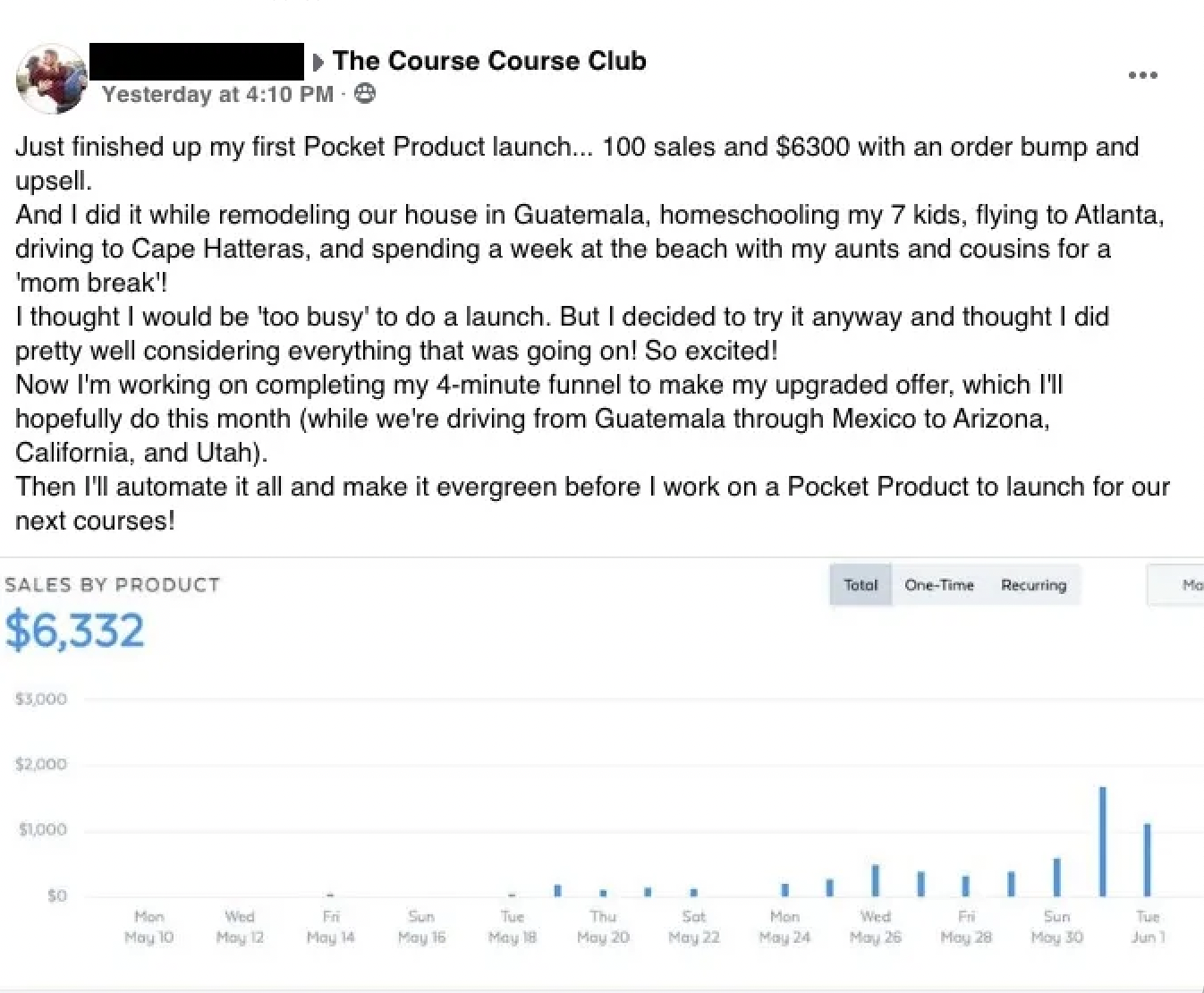Click the $6,332 total sales figure
Image resolution: width=1204 pixels, height=993 pixels.
[x=75, y=631]
